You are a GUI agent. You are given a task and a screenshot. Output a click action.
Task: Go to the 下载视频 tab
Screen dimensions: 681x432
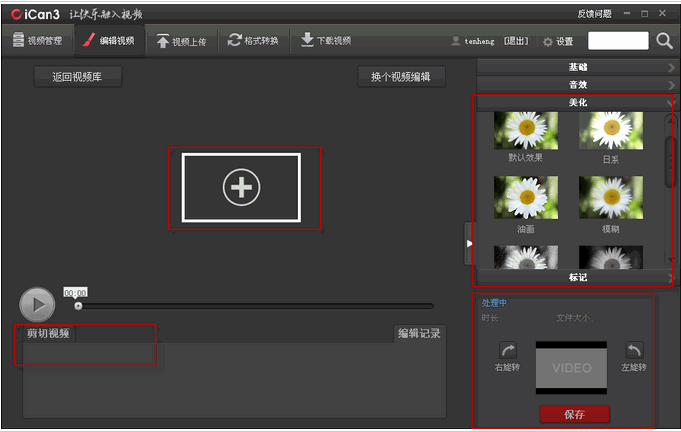[326, 41]
